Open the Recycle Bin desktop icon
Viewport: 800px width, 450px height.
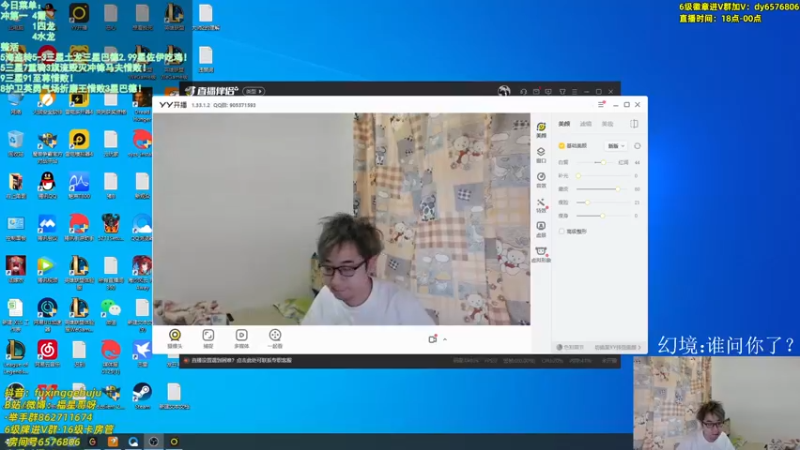(15, 142)
